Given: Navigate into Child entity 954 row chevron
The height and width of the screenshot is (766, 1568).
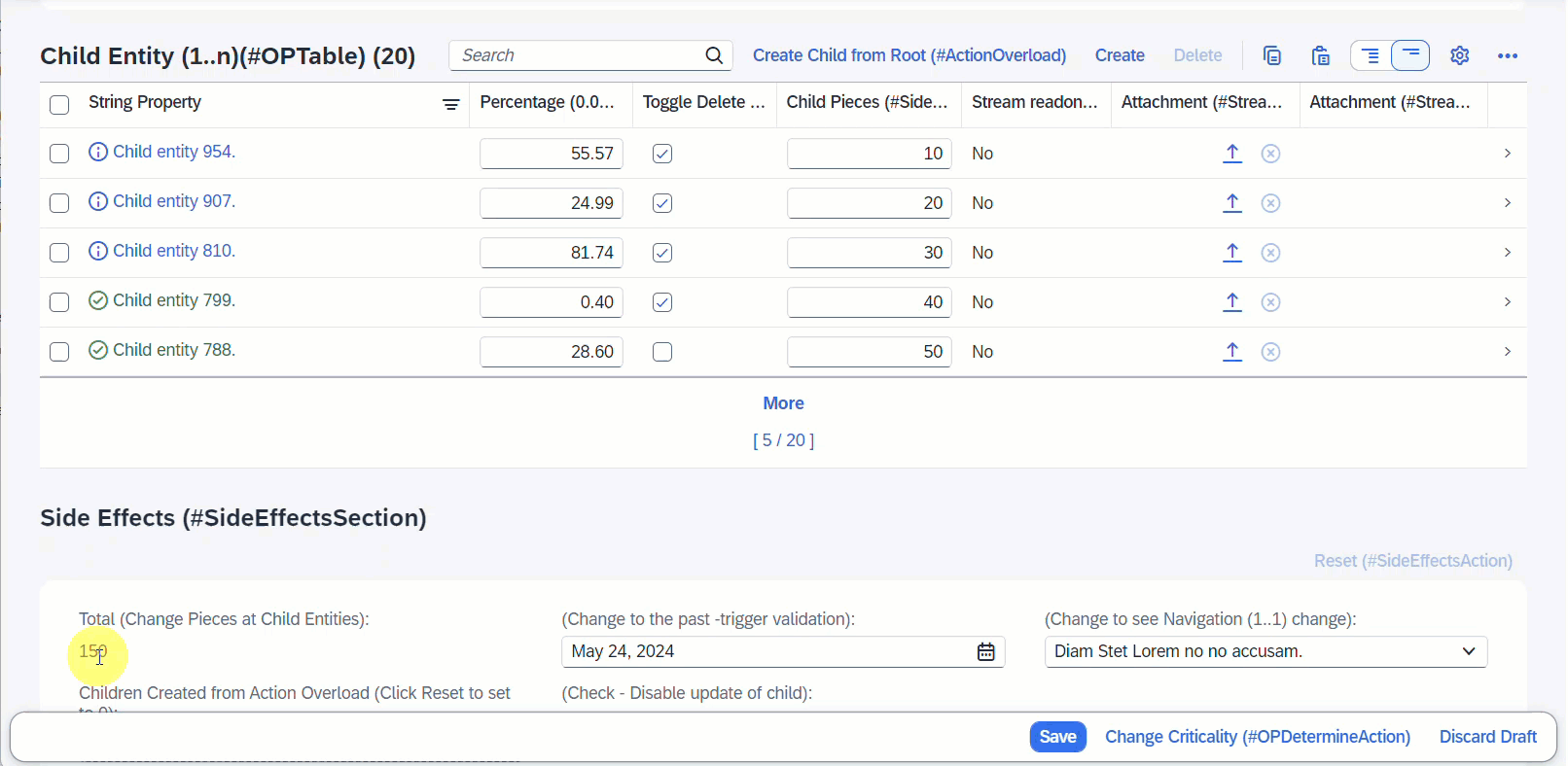Looking at the screenshot, I should [x=1507, y=154].
